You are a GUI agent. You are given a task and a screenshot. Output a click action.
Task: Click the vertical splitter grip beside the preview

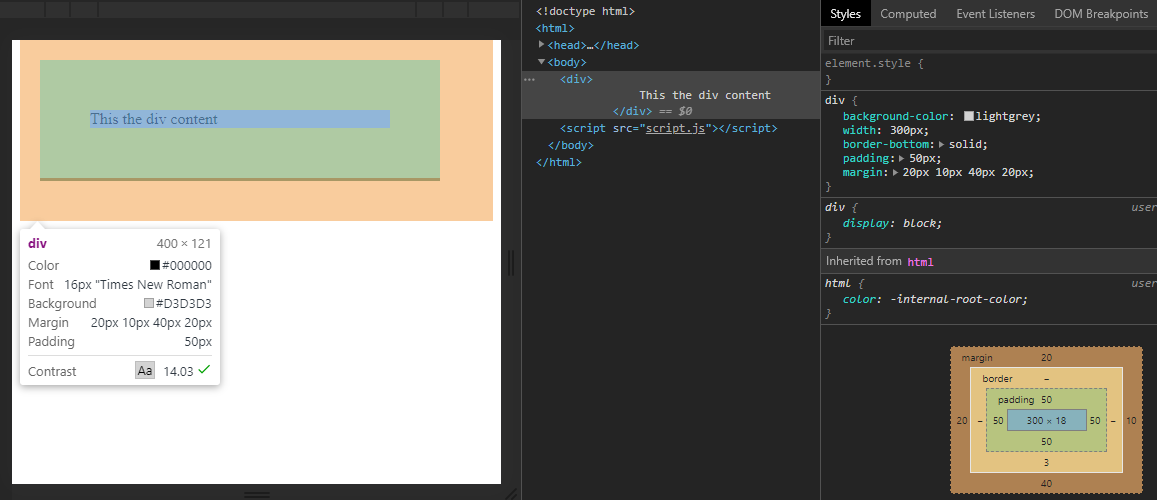(511, 263)
